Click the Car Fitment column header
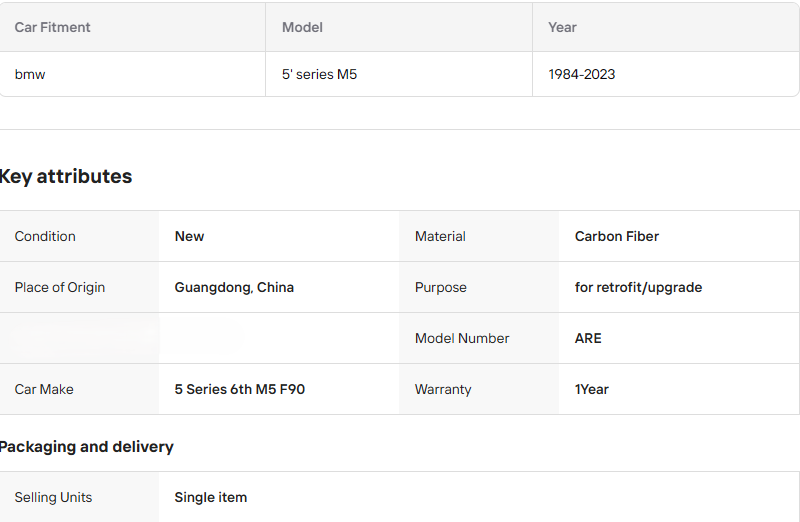This screenshot has width=800, height=522. 52,27
